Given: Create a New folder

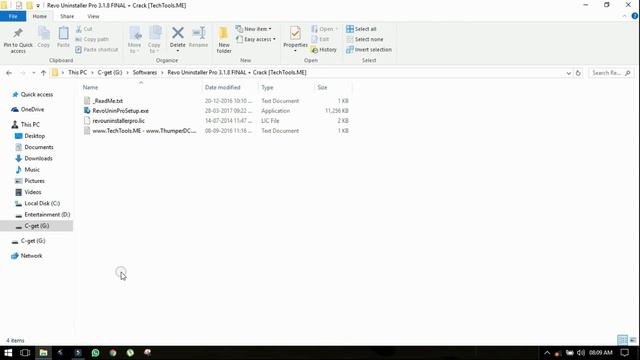Looking at the screenshot, I should tap(224, 40).
